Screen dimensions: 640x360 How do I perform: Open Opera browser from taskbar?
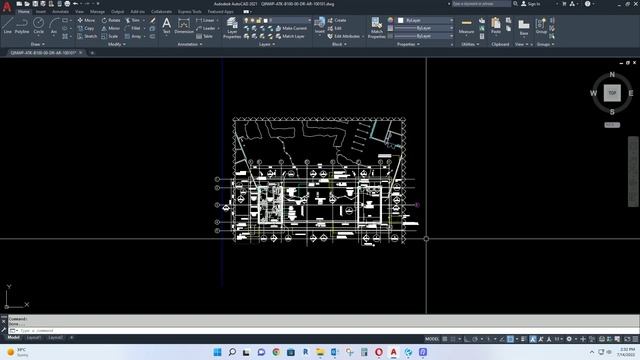379,352
